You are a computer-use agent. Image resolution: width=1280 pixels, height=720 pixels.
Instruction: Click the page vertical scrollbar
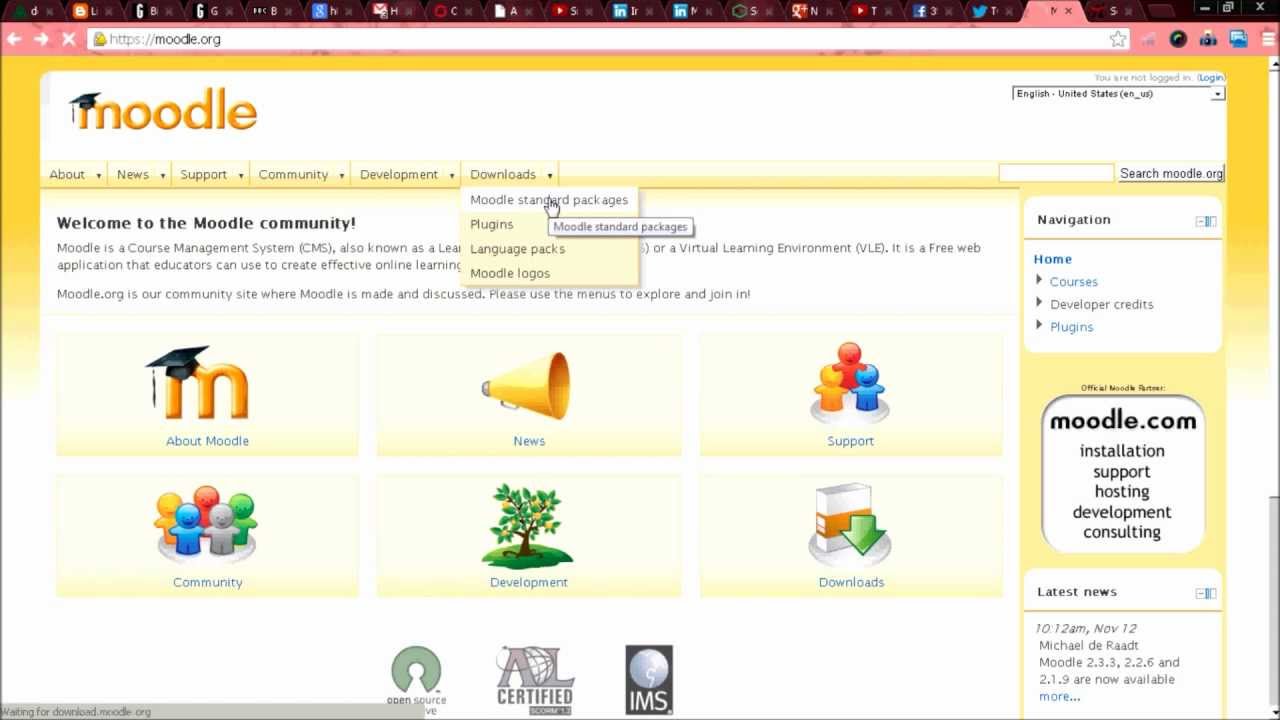click(x=1273, y=389)
